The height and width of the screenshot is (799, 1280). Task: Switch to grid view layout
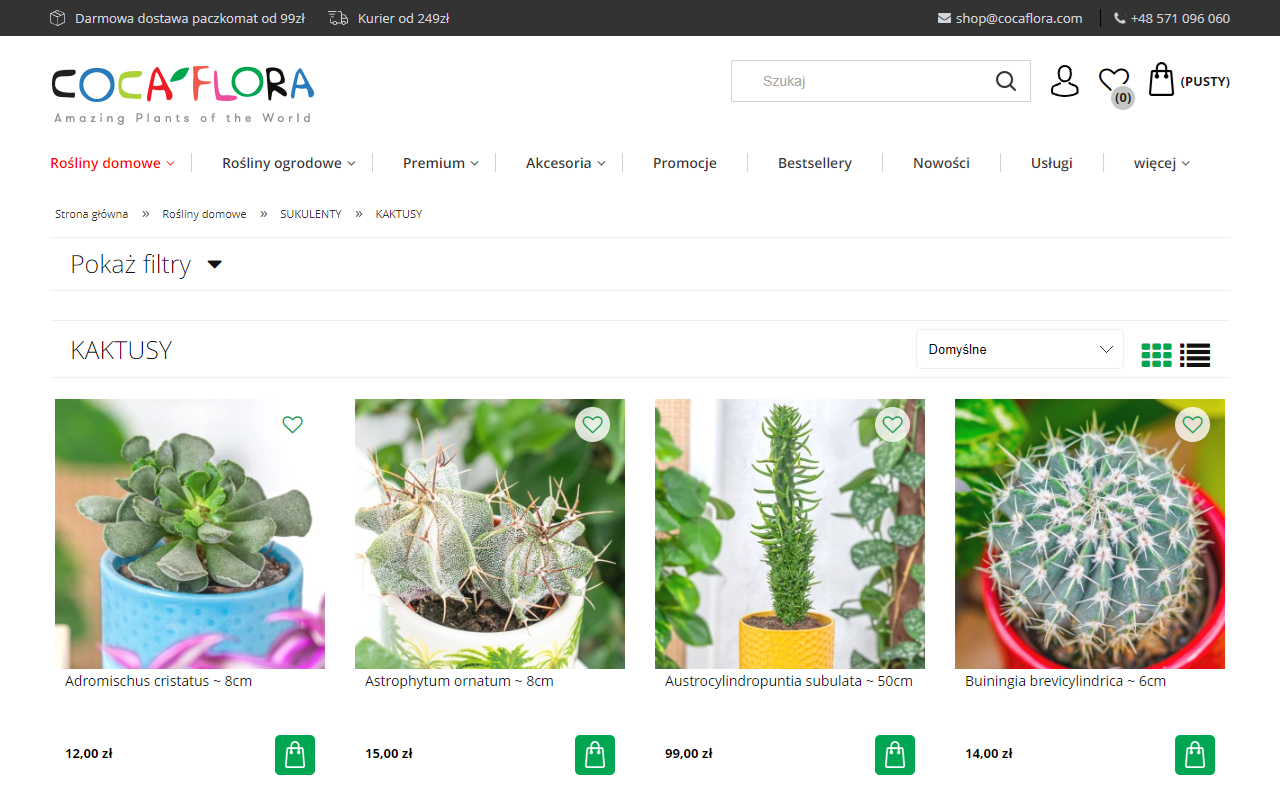[x=1156, y=355]
